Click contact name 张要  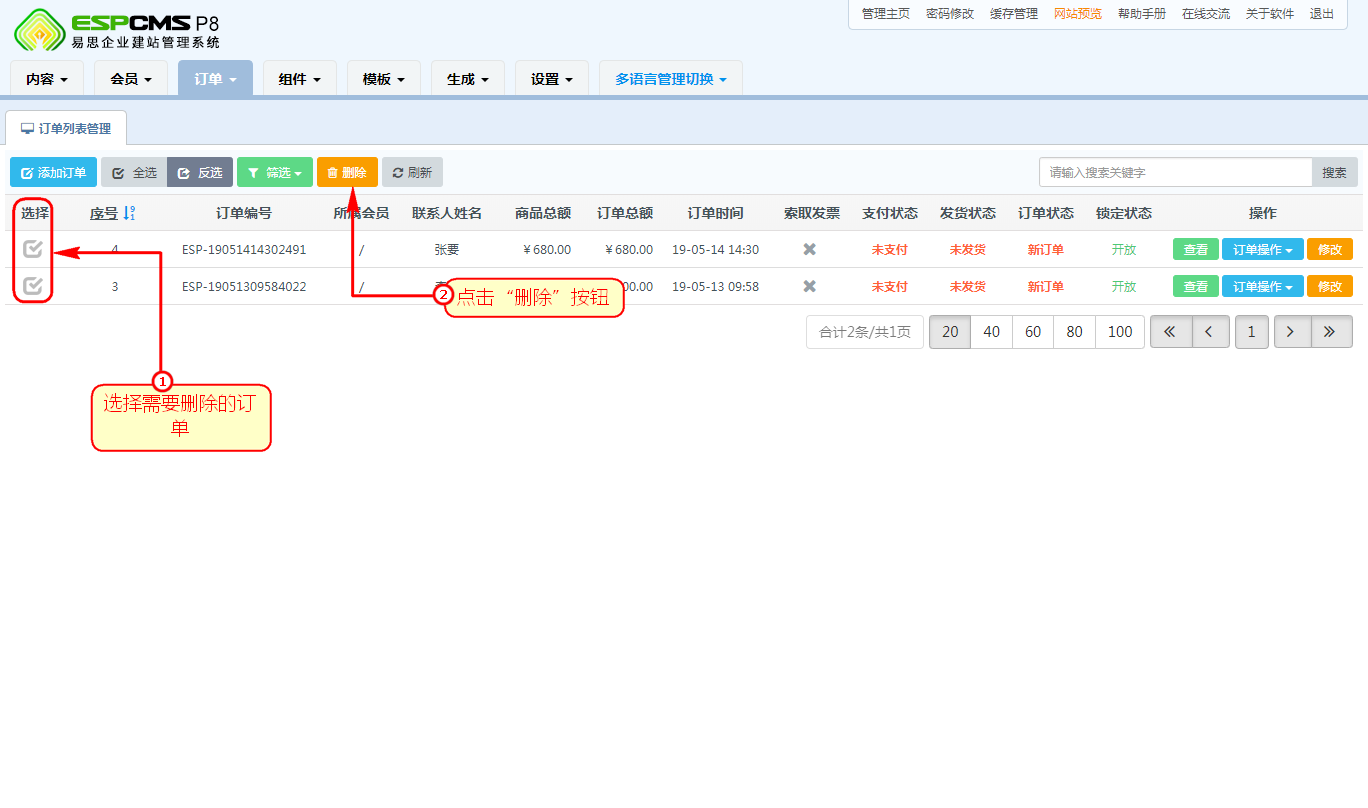click(x=447, y=249)
